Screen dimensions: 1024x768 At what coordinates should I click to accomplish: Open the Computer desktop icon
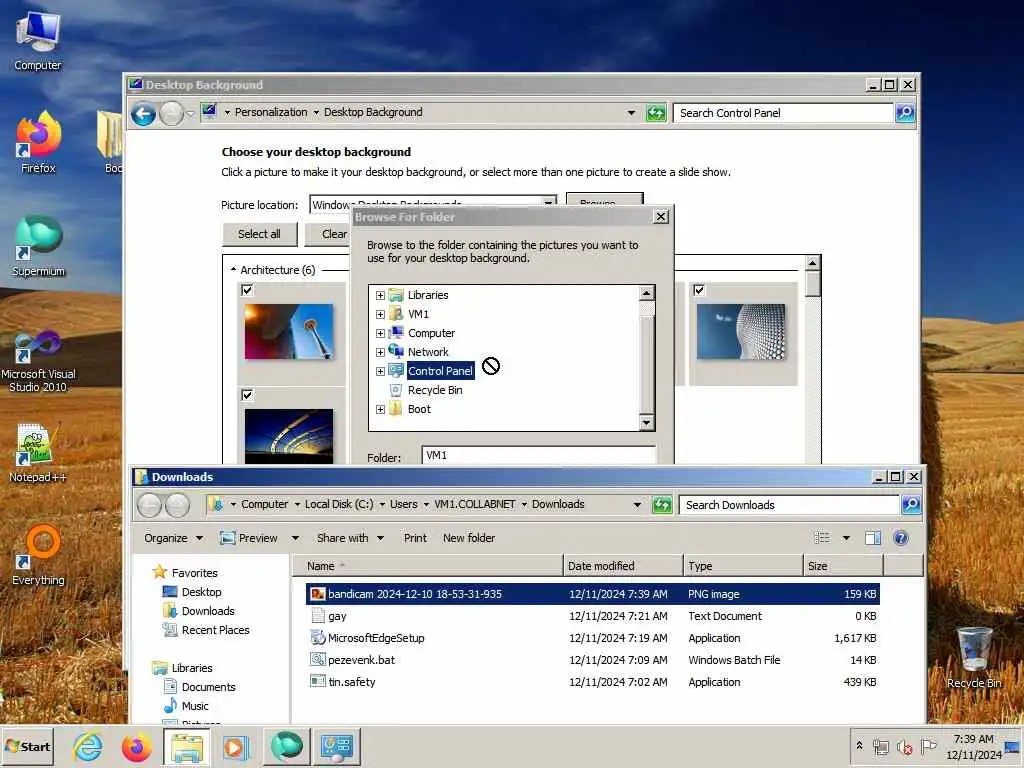pyautogui.click(x=37, y=40)
